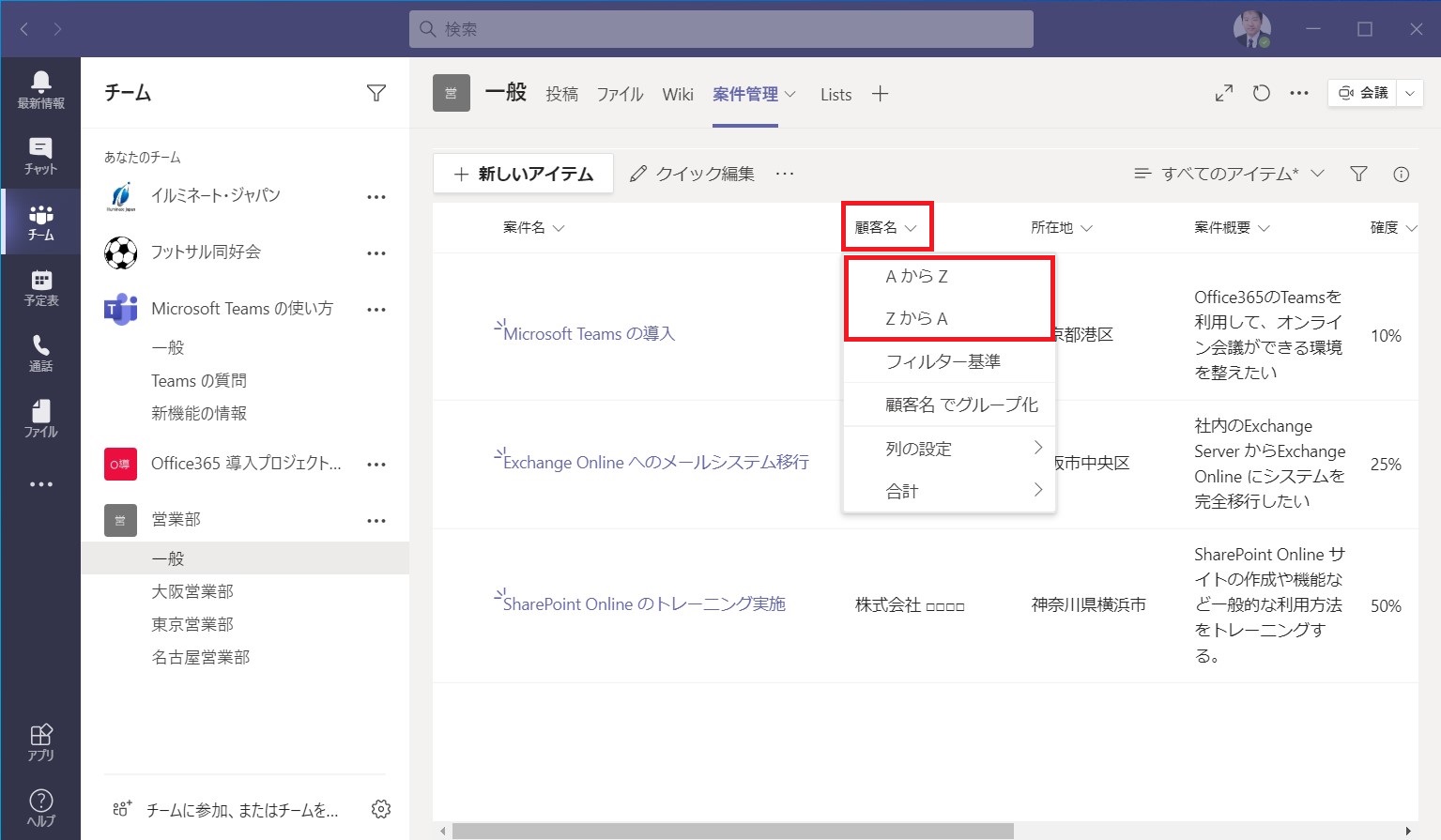1441x840 pixels.
Task: Expand the 列の設定 submenu
Action: coord(950,448)
